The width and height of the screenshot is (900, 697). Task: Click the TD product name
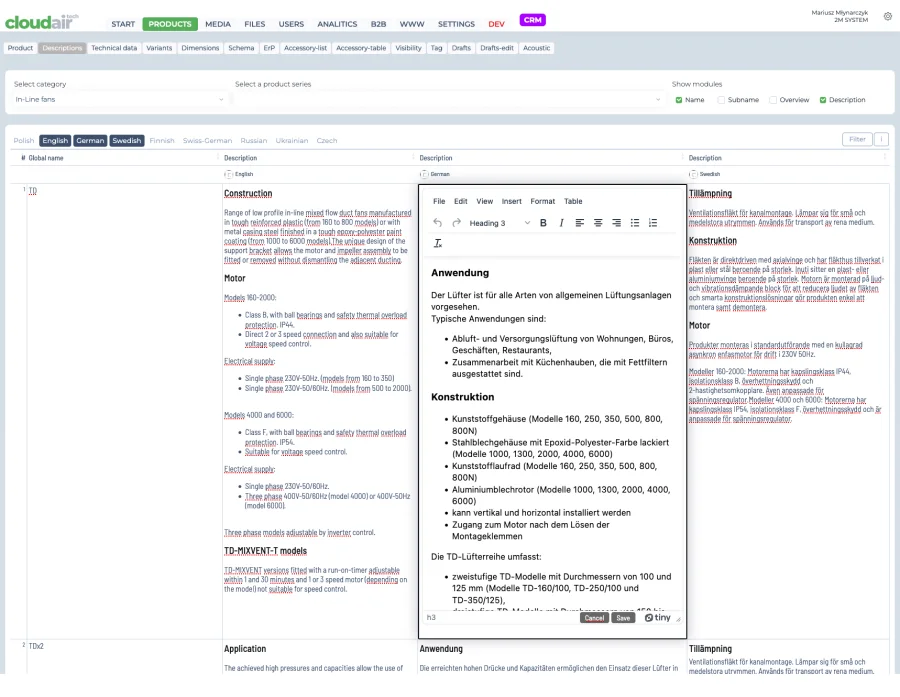click(33, 191)
